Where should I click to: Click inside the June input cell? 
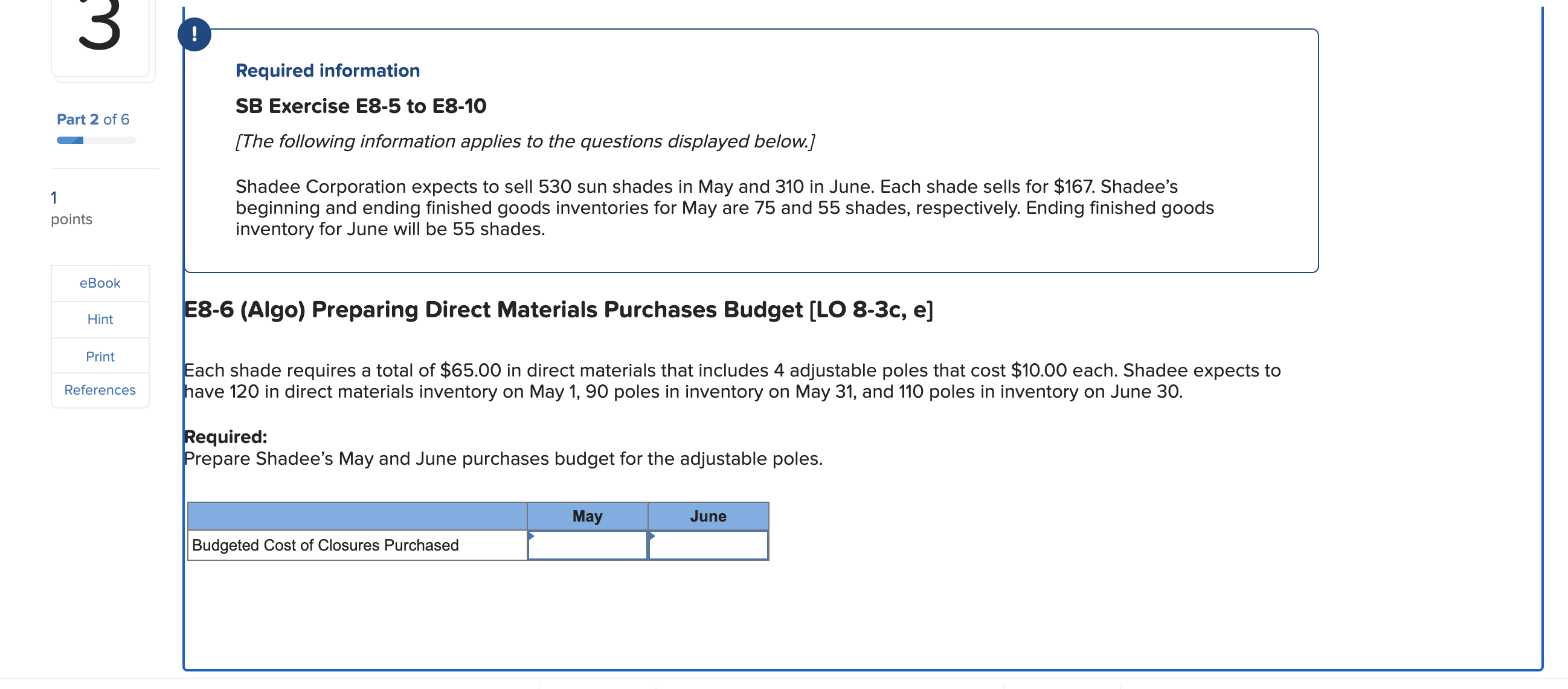(707, 545)
